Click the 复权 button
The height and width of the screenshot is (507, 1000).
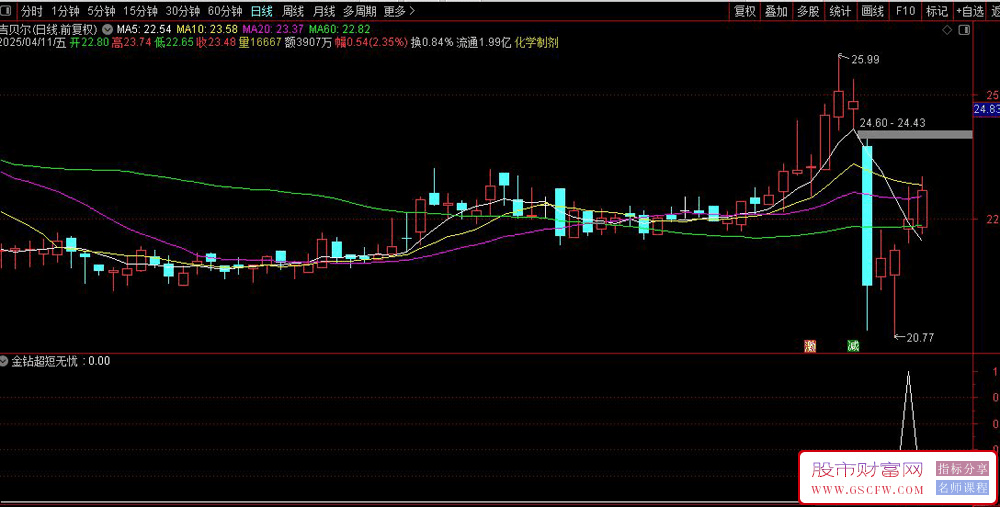[x=745, y=11]
